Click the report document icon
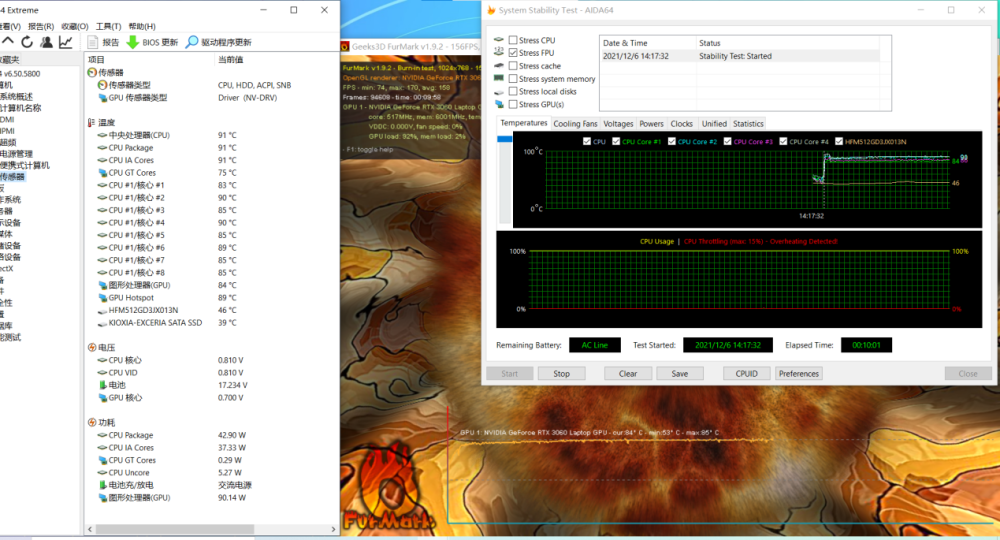 (93, 42)
